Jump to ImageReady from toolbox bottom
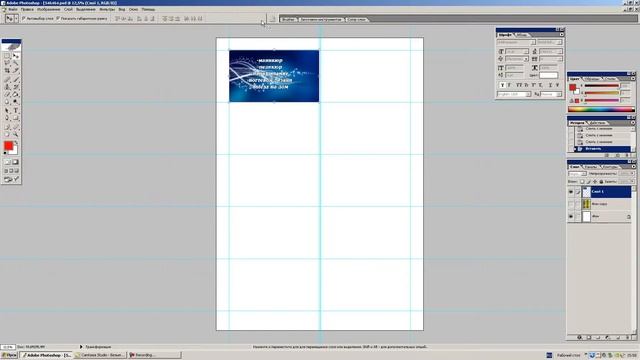The image size is (640, 360). pos(11,179)
